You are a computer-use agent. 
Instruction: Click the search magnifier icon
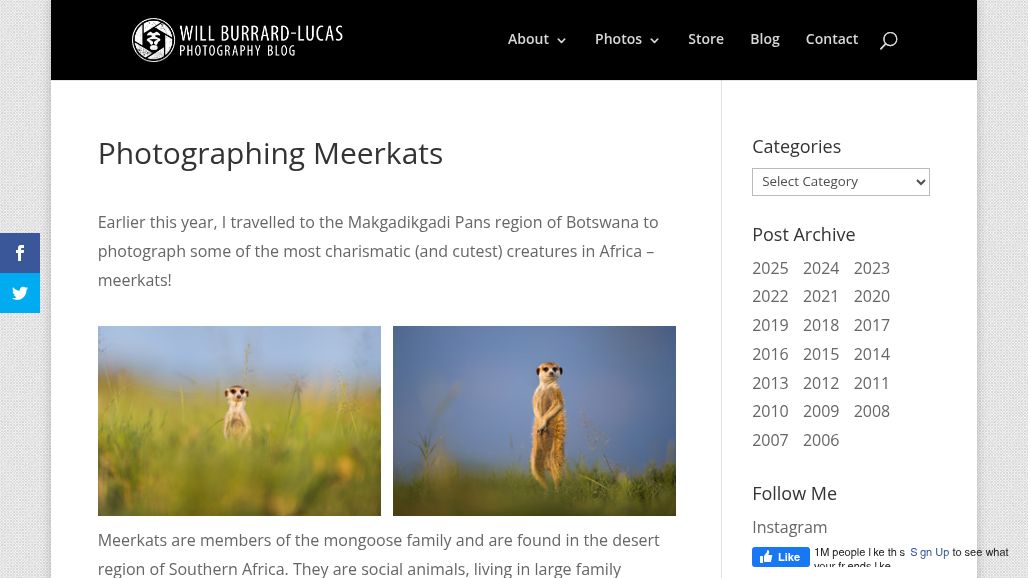coord(888,40)
